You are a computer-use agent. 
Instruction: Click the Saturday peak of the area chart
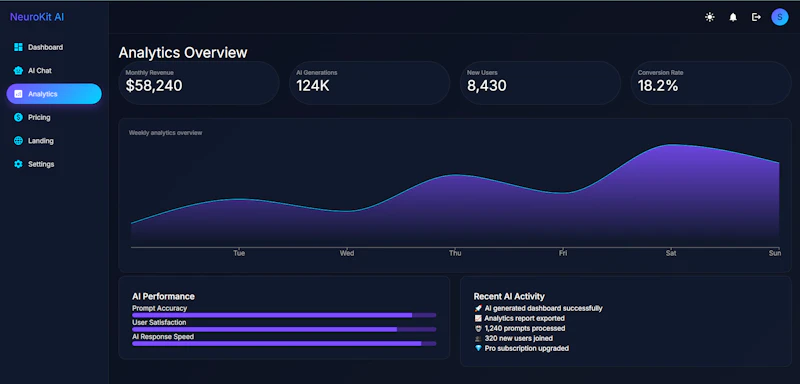(671, 145)
